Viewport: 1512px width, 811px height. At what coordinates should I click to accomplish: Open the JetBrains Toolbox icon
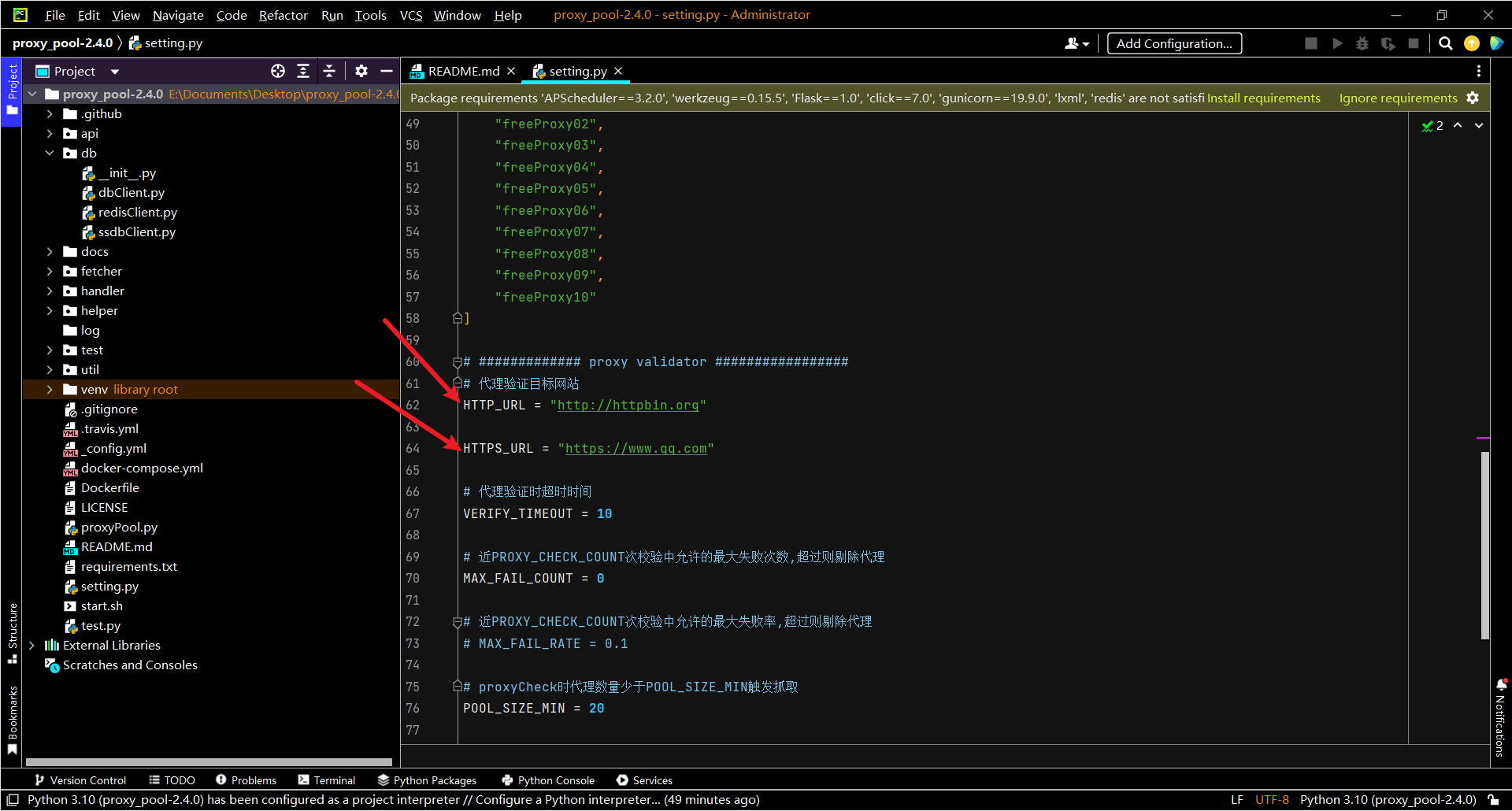pos(1496,43)
